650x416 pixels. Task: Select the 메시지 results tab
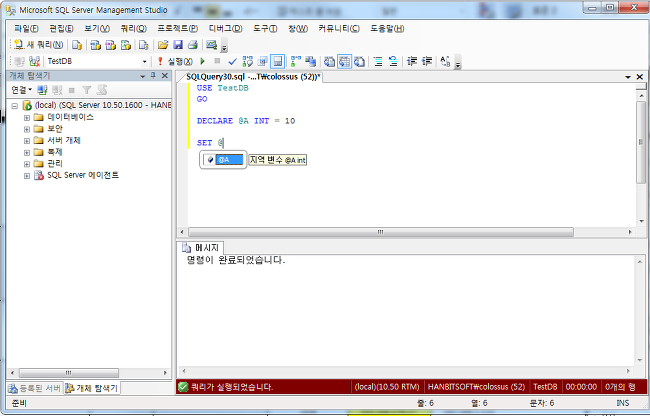(x=201, y=248)
